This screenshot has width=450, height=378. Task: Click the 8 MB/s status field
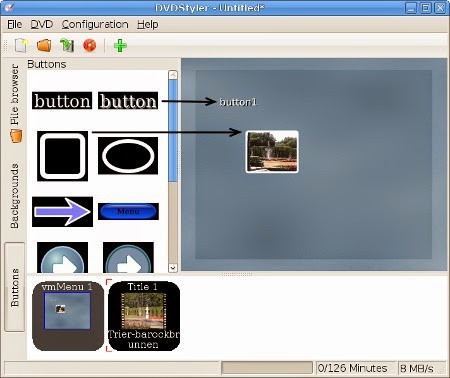click(422, 368)
